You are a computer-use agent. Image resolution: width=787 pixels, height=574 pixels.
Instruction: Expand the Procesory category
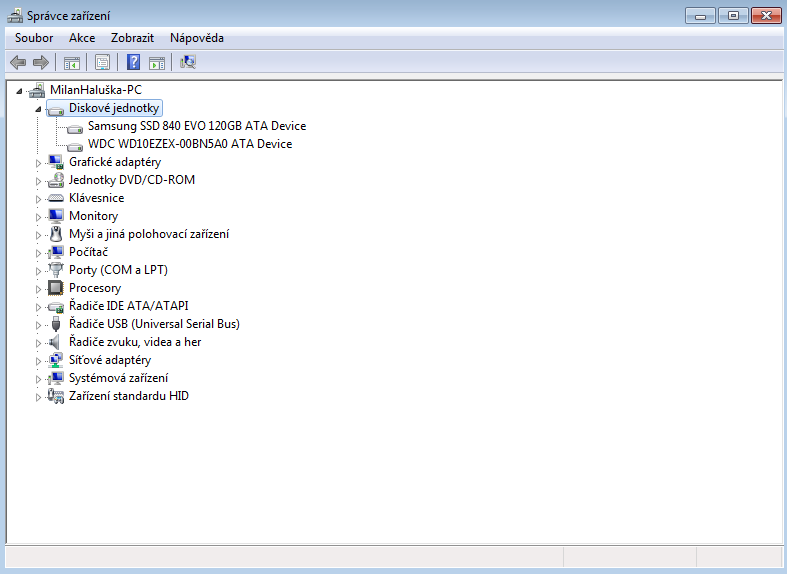pyautogui.click(x=38, y=289)
